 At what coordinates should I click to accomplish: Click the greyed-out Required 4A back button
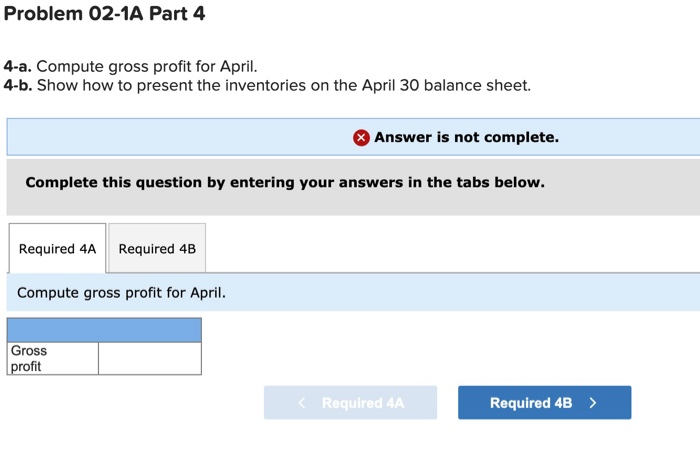tap(350, 403)
